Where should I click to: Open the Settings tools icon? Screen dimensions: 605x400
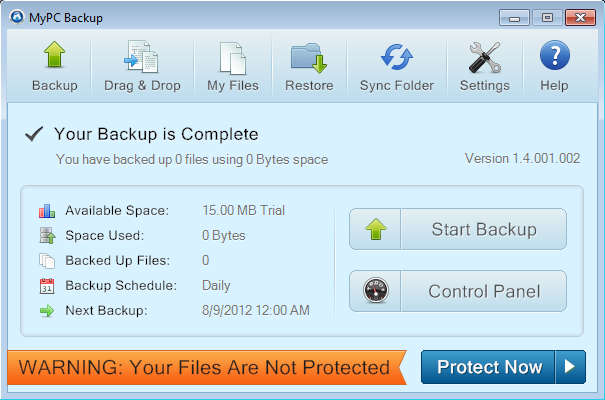484,57
